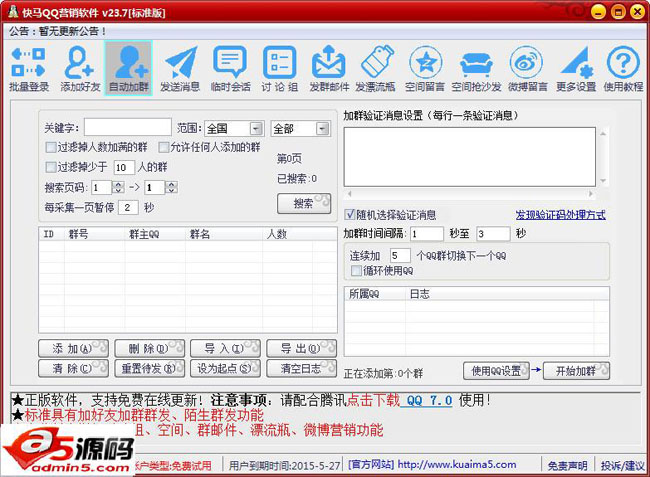Open the QQ 7.0 download link

click(x=429, y=400)
